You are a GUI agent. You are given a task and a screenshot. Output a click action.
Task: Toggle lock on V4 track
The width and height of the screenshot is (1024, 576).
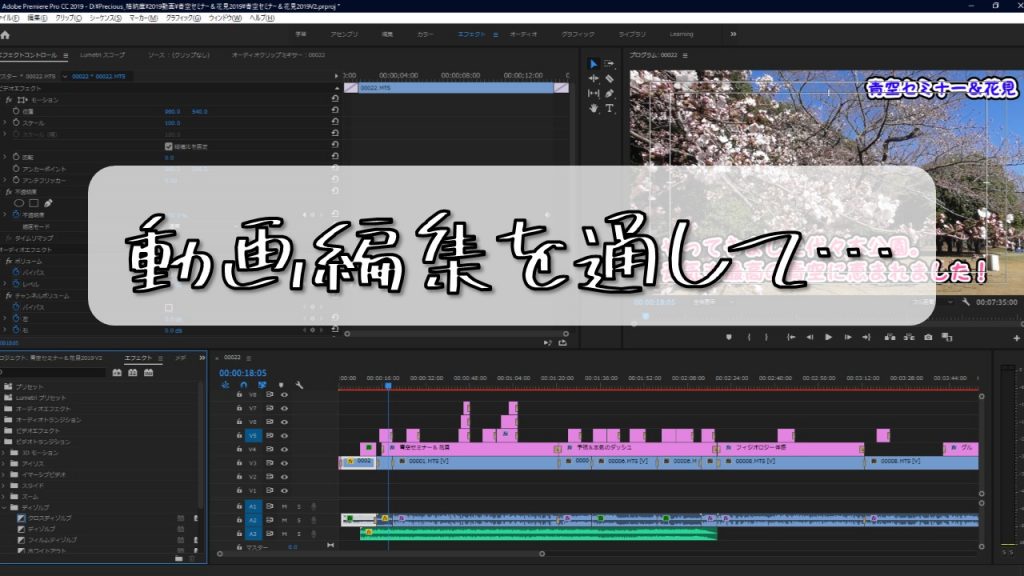(x=239, y=449)
